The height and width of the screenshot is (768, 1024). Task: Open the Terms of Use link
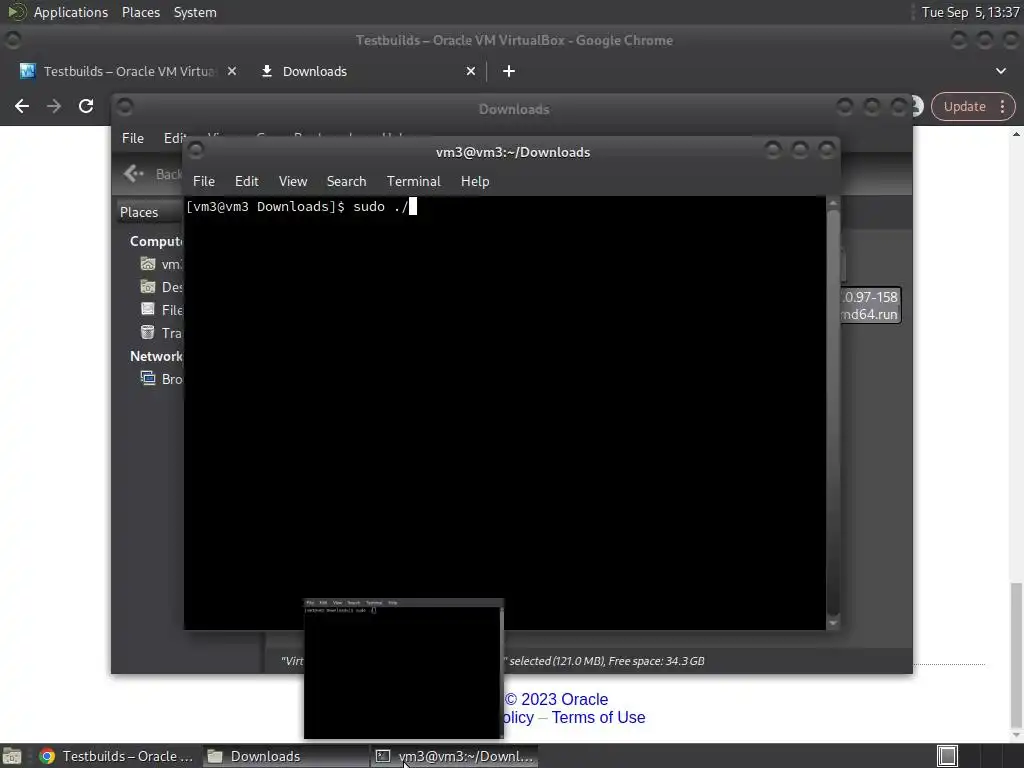pyautogui.click(x=598, y=717)
